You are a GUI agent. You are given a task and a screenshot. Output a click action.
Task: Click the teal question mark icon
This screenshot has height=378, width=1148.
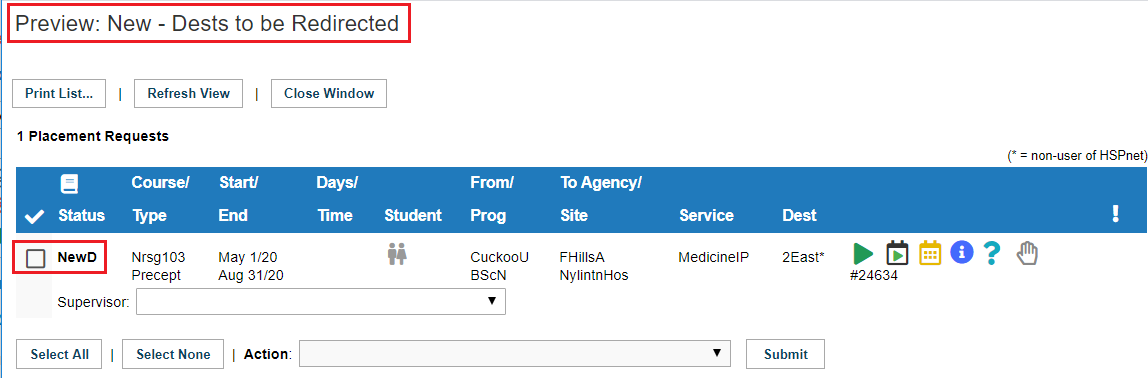(992, 253)
